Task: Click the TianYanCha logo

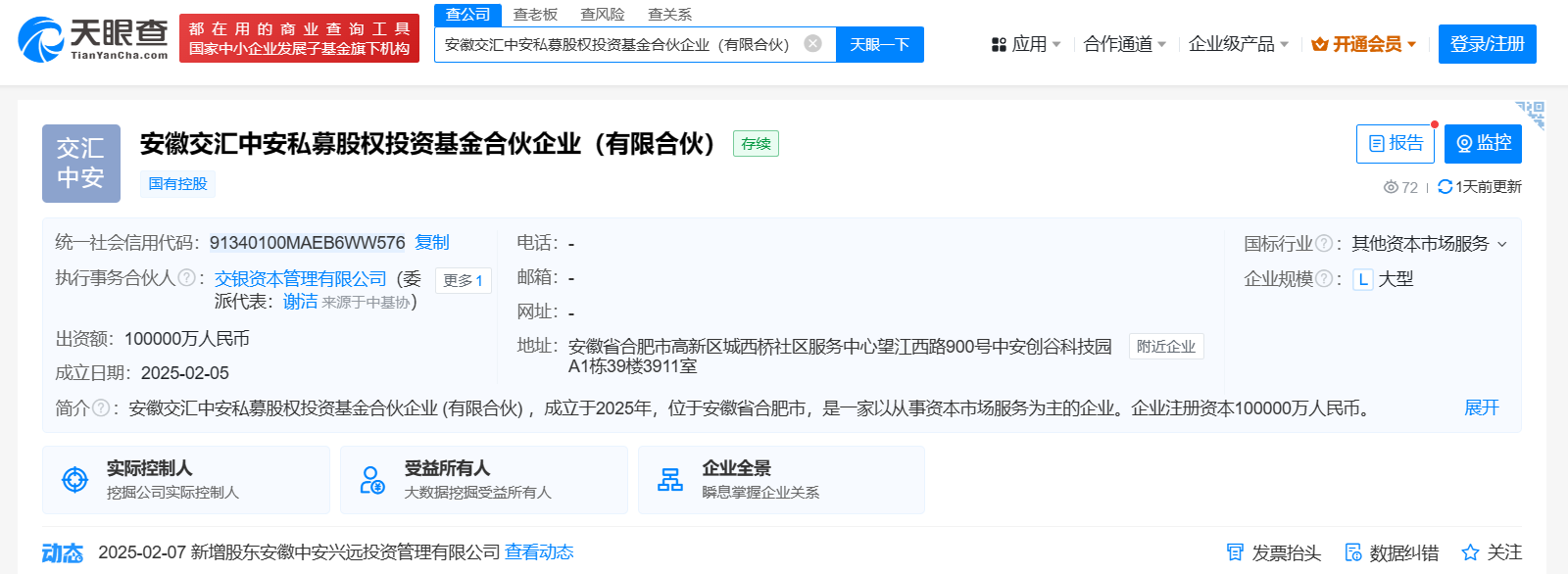Action: click(93, 39)
